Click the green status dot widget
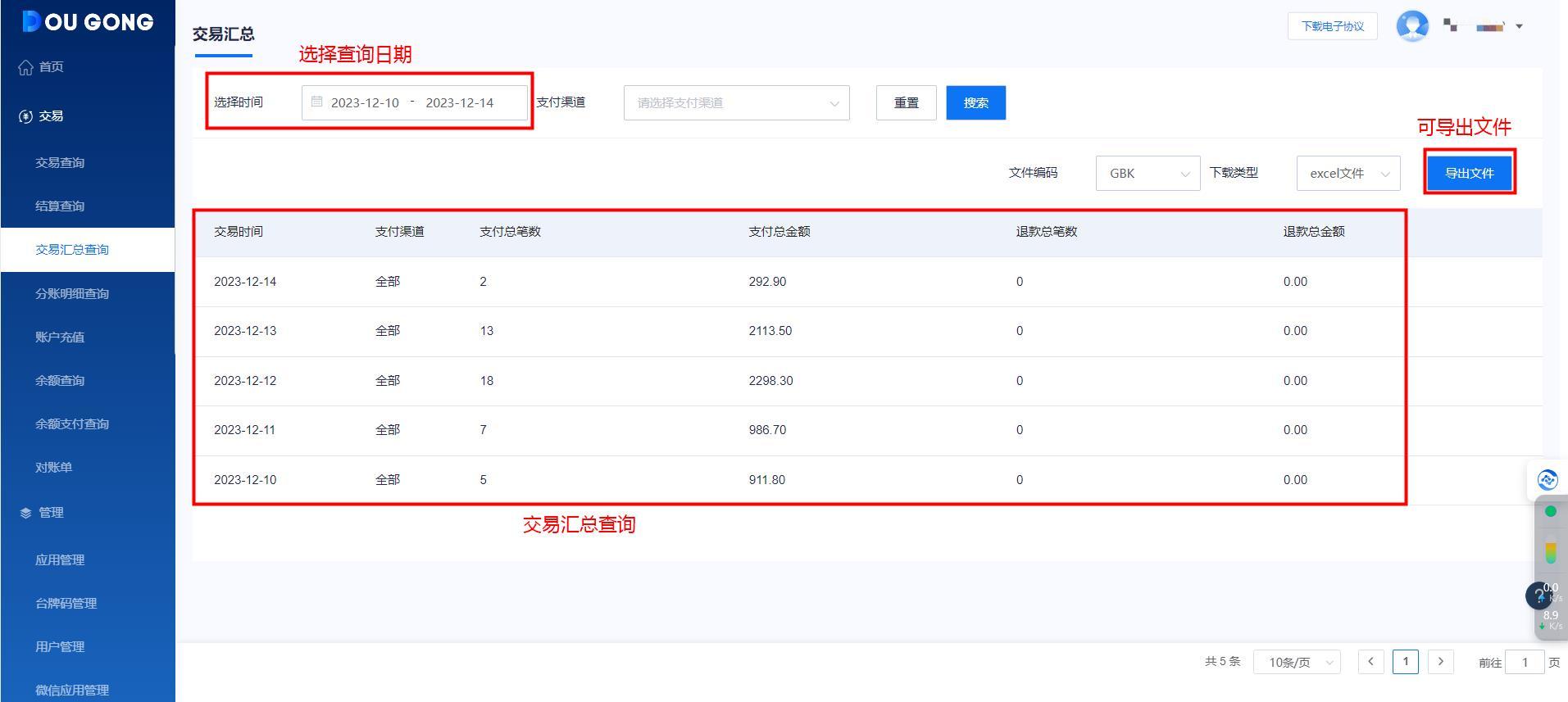Screen dimensions: 1568x702 tap(1550, 511)
